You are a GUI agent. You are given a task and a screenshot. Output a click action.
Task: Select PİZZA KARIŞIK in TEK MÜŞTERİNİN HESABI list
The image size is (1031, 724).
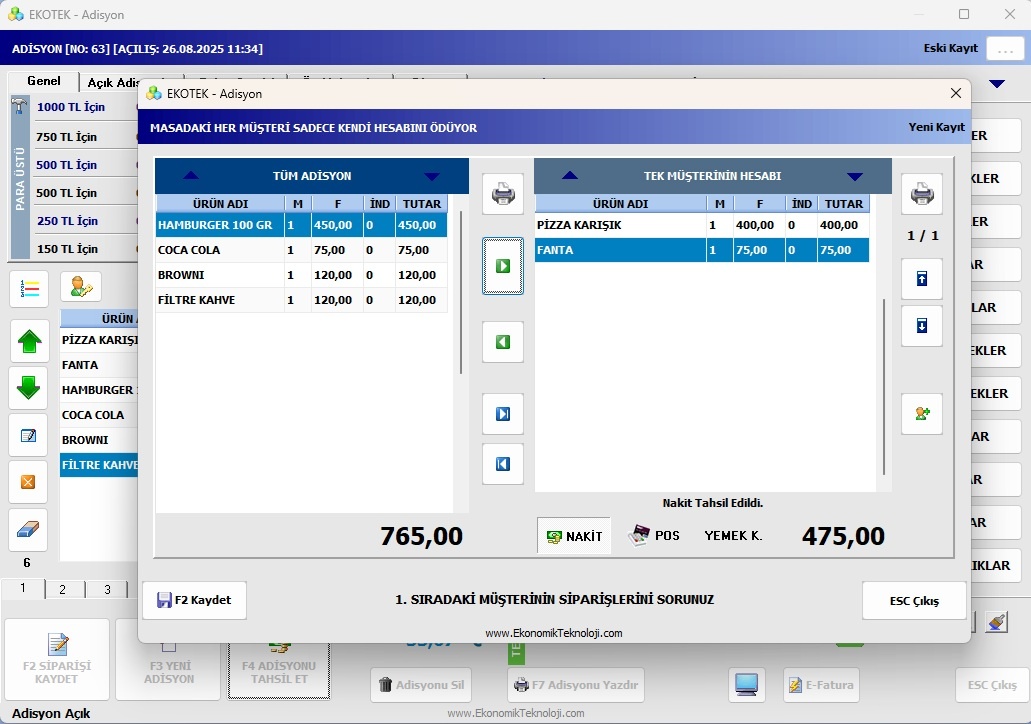pos(702,225)
